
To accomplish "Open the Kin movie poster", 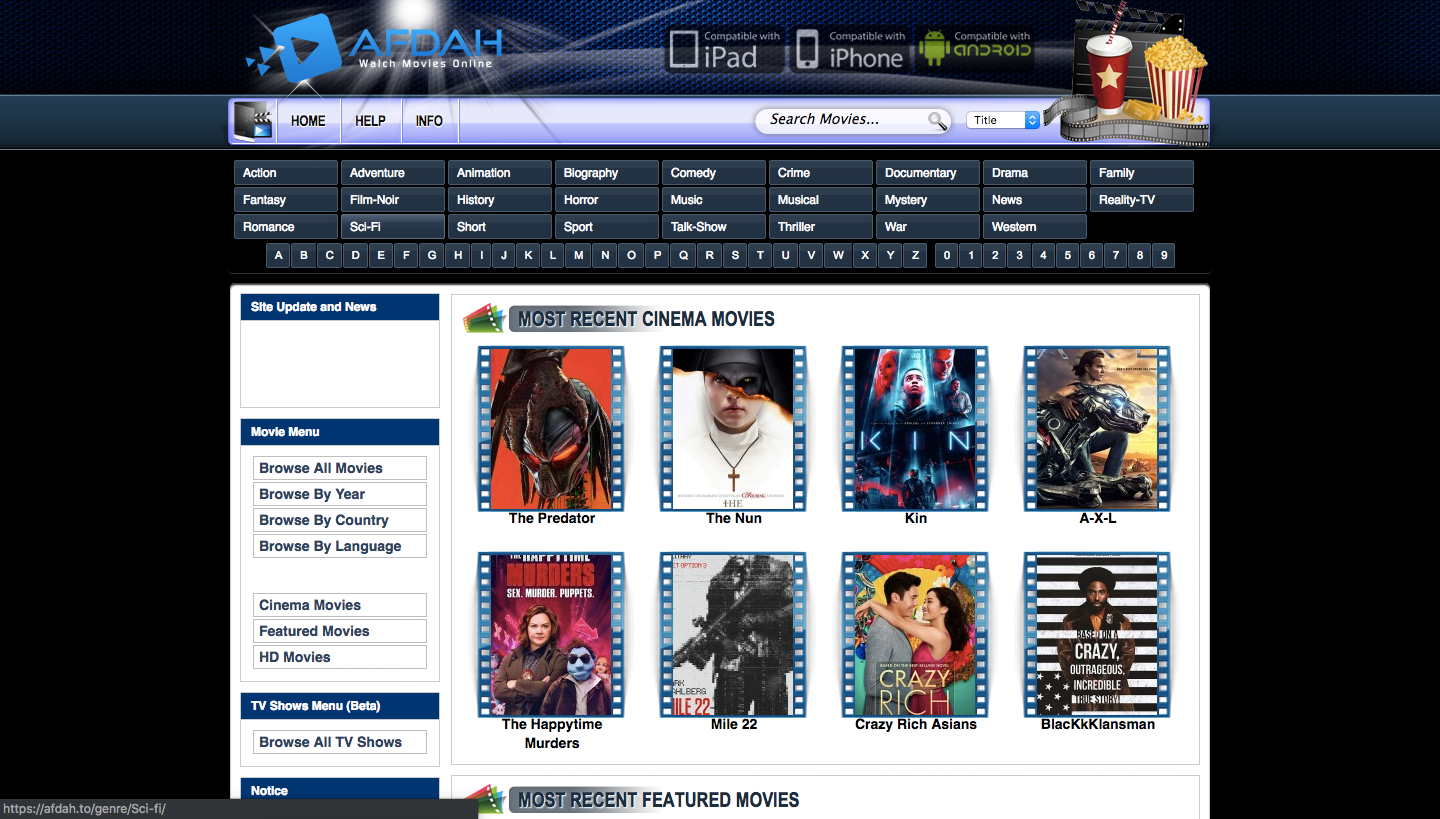I will tap(915, 429).
